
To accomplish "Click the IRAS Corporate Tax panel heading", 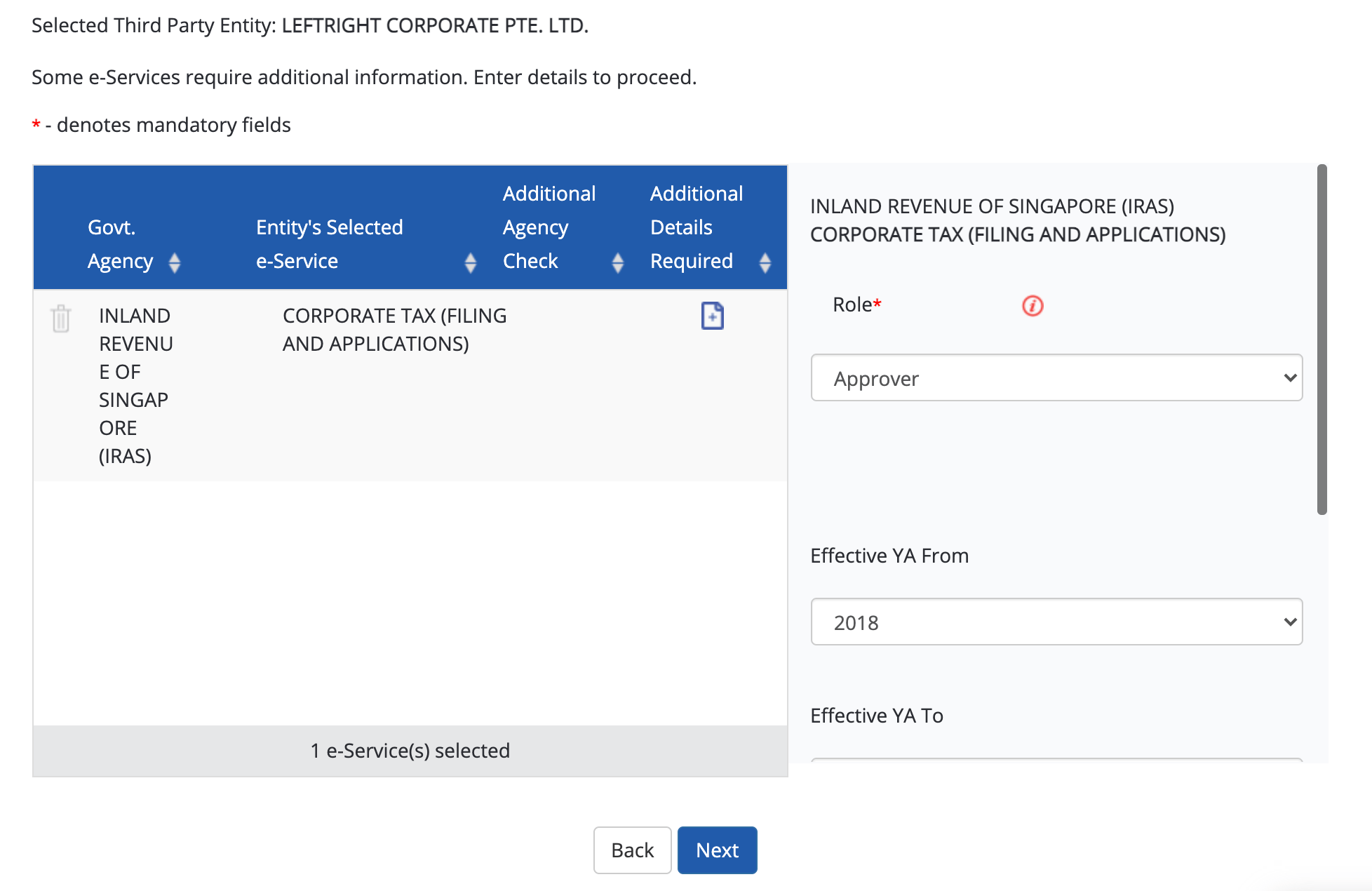I will tap(1018, 220).
